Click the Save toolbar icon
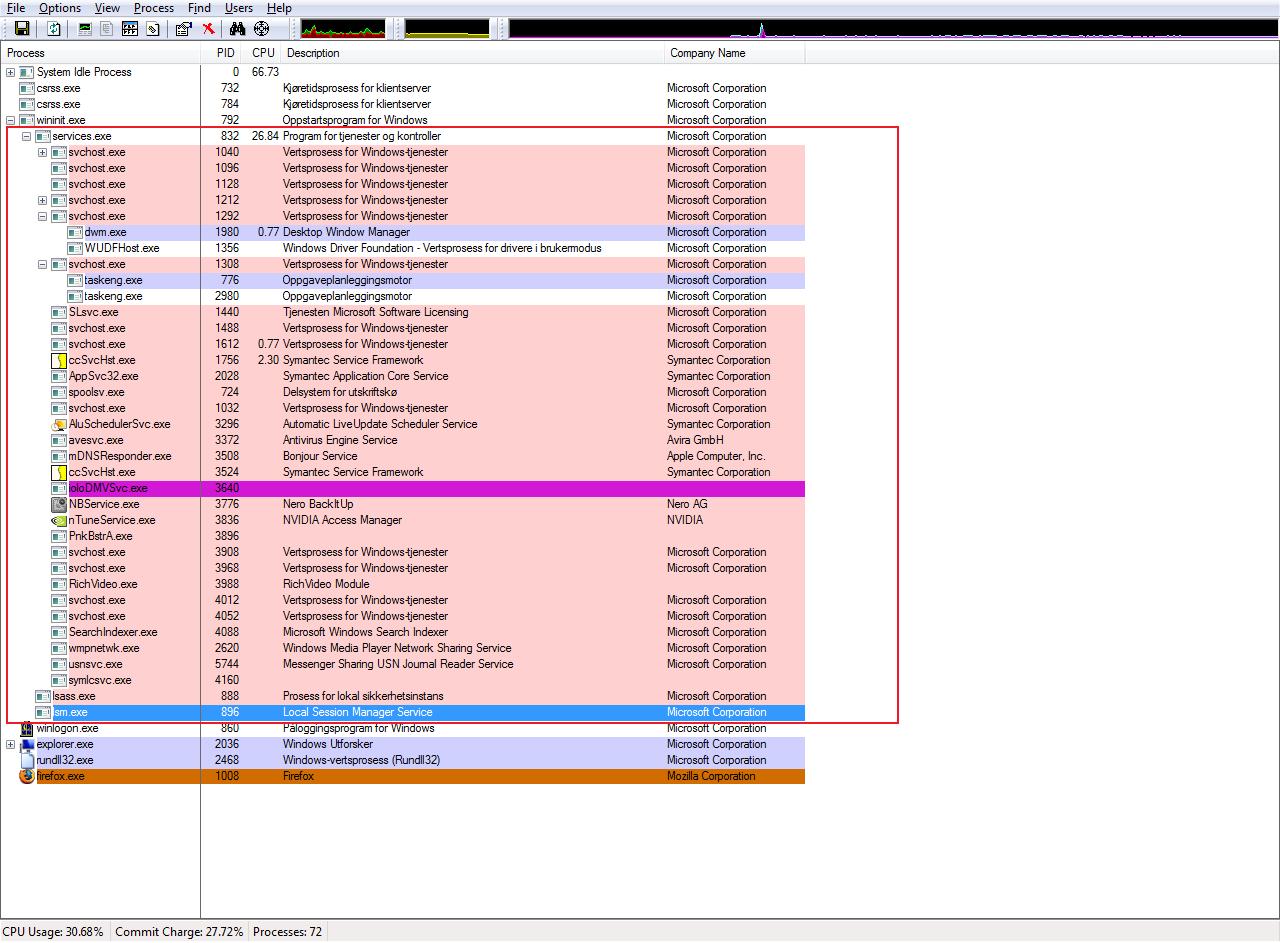 pyautogui.click(x=21, y=29)
